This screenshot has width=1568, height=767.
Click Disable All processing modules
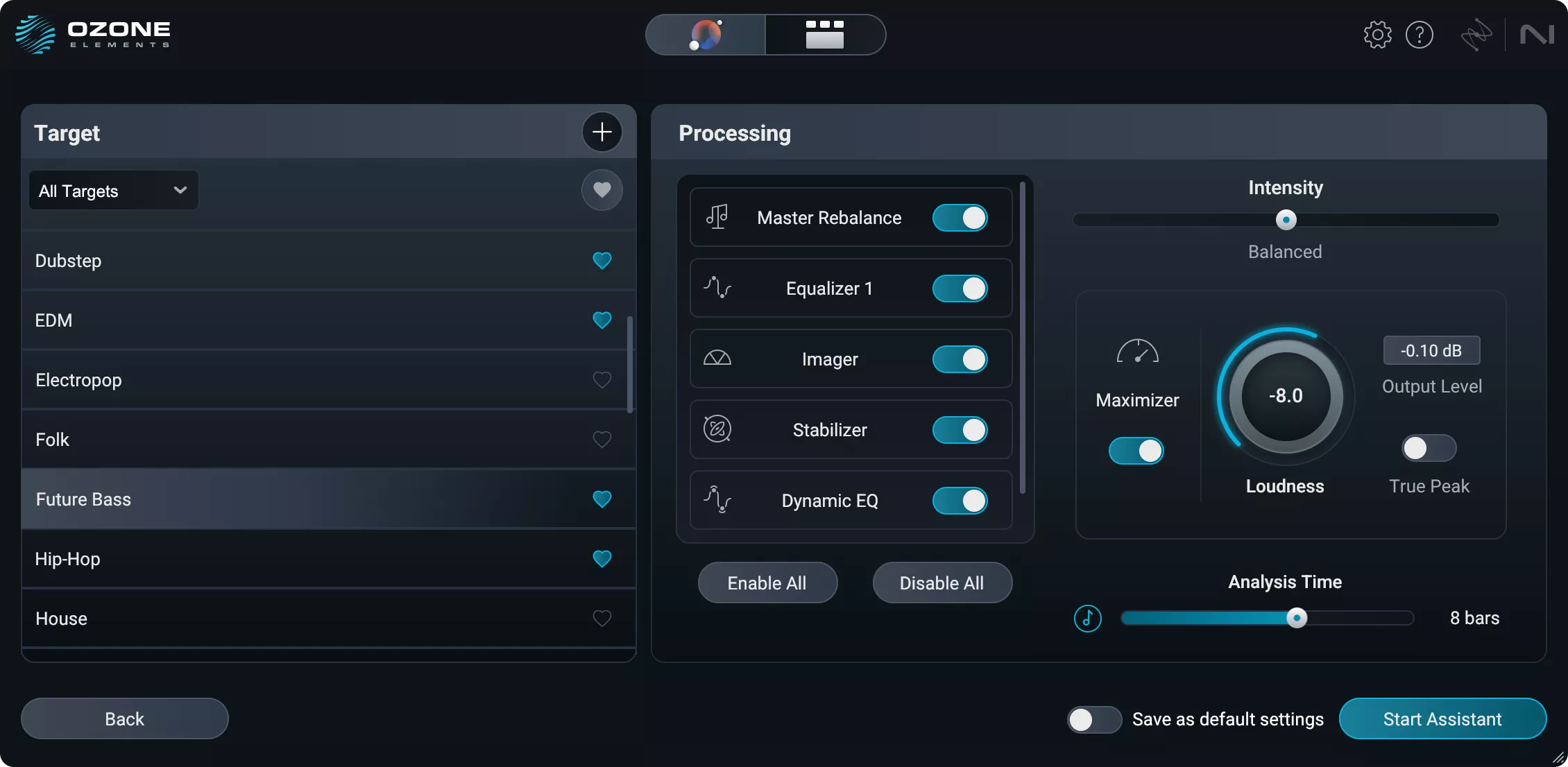click(x=941, y=583)
